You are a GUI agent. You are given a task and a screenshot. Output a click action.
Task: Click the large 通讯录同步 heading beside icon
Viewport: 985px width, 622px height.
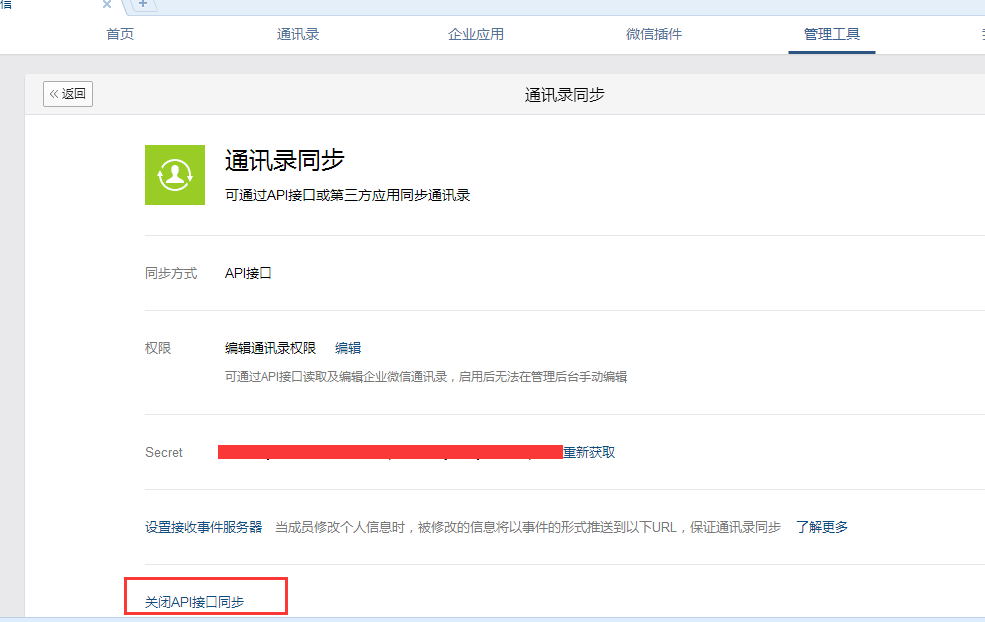(285, 161)
